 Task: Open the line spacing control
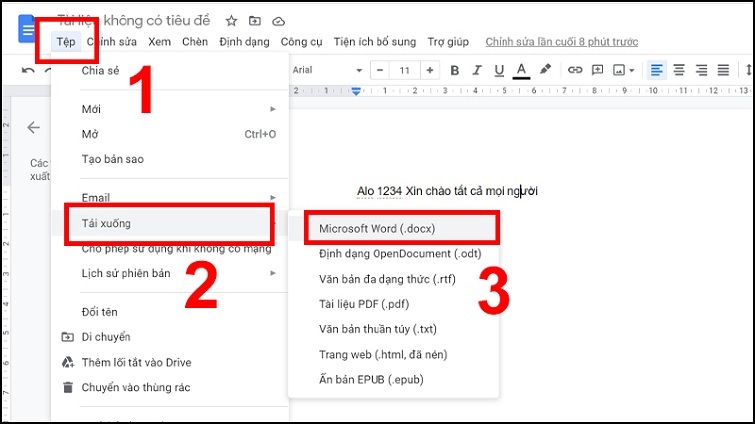coord(749,70)
